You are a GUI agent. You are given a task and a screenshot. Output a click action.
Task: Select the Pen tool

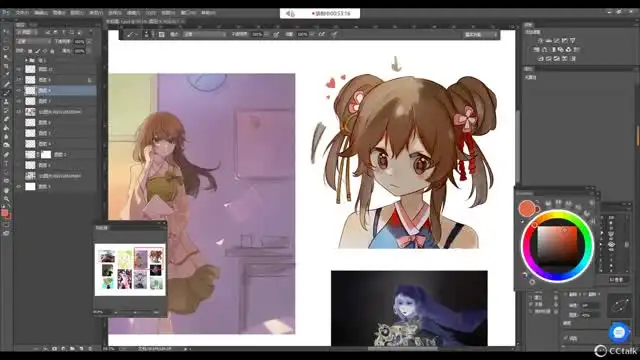(x=6, y=155)
